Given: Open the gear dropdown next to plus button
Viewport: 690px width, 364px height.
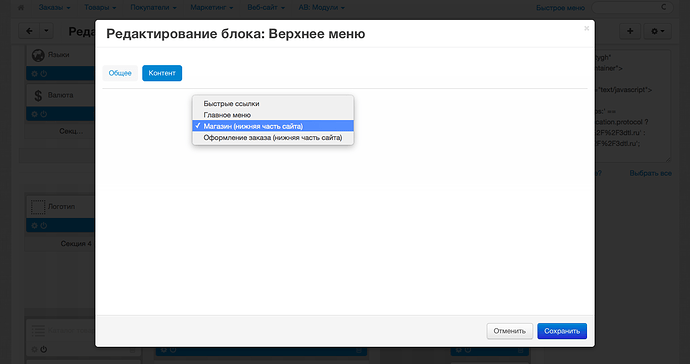Looking at the screenshot, I should (657, 31).
